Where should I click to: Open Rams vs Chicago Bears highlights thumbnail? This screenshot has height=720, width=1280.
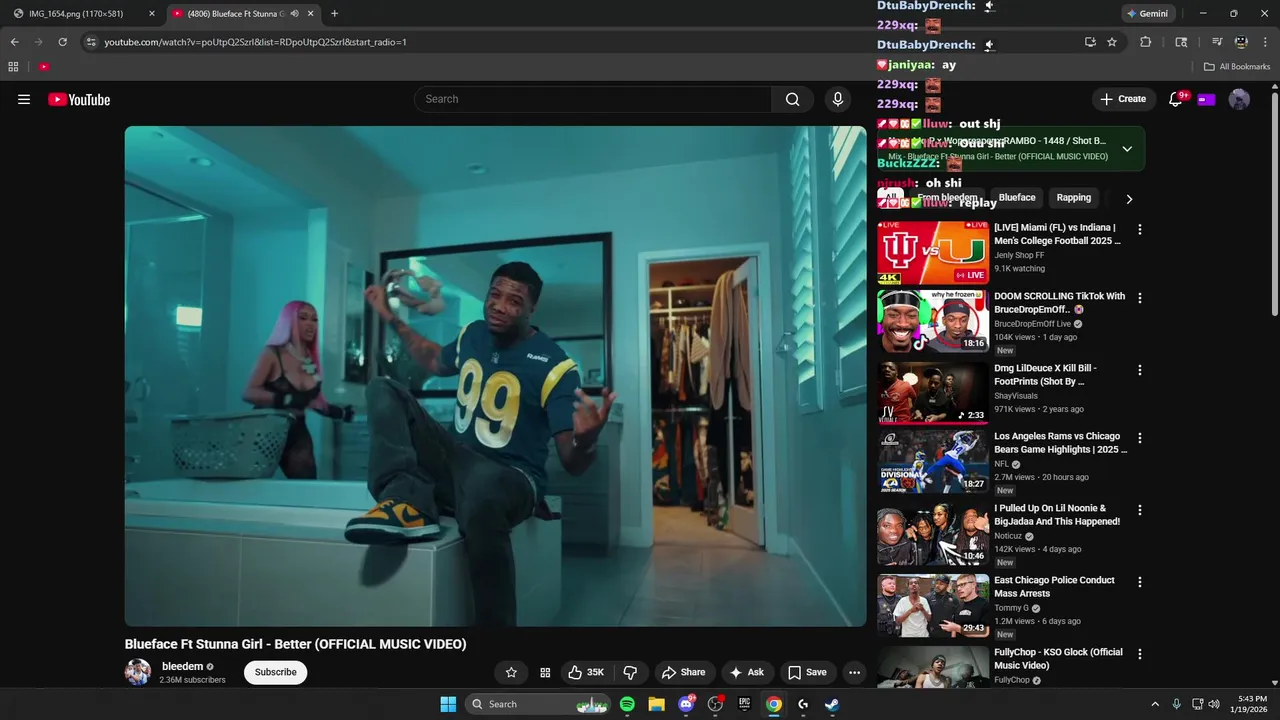[x=933, y=461]
